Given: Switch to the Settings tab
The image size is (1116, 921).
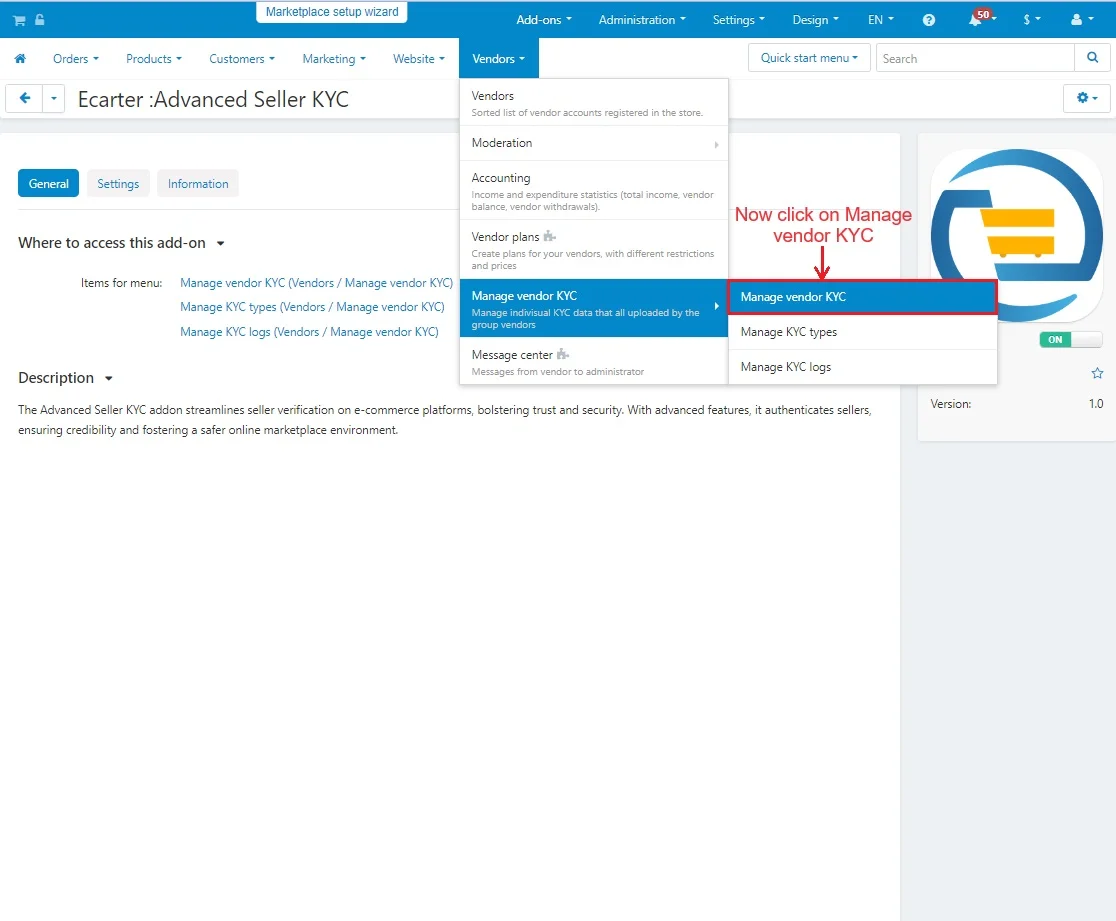Looking at the screenshot, I should 118,184.
